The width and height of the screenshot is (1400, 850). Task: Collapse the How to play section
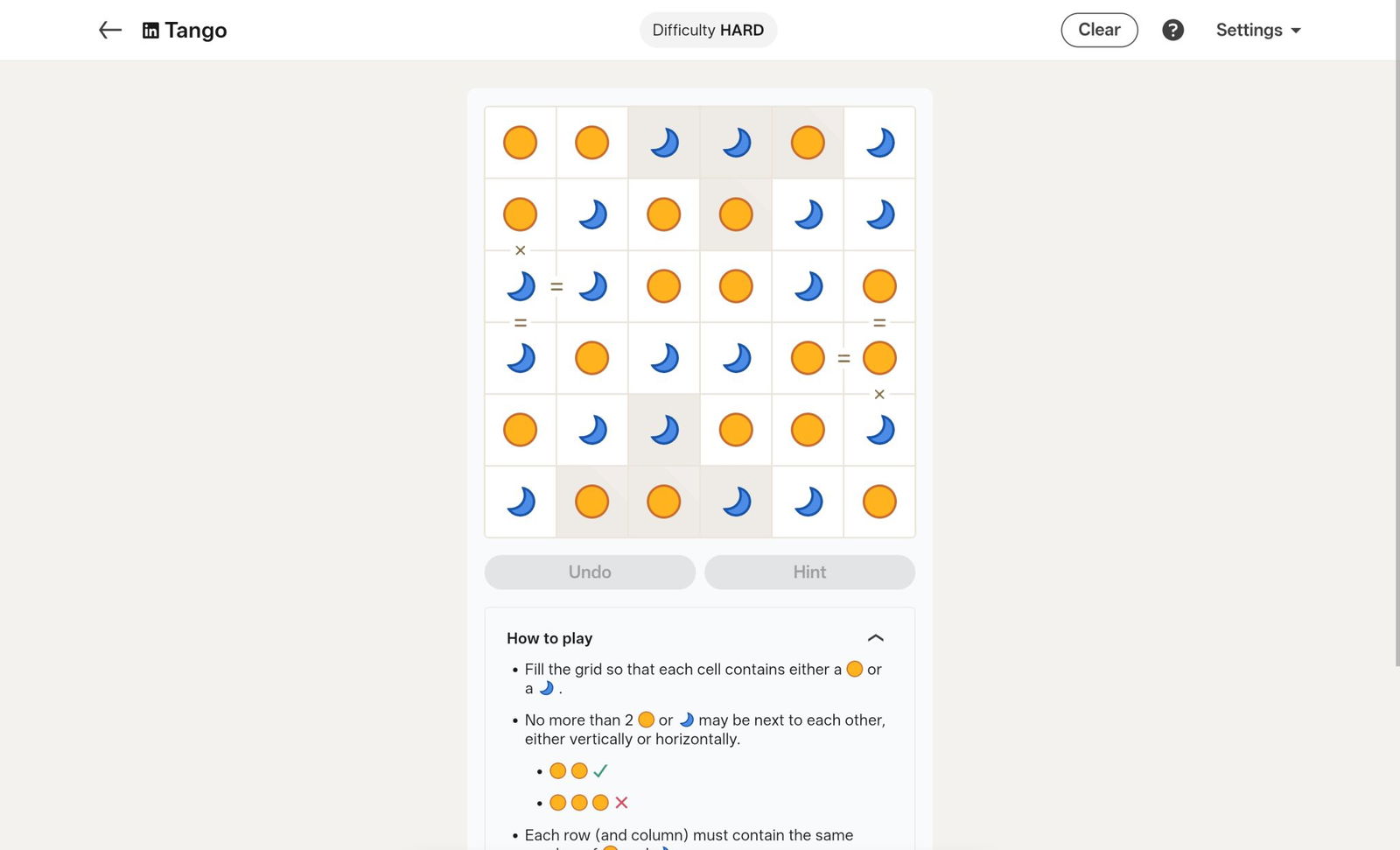click(x=875, y=638)
